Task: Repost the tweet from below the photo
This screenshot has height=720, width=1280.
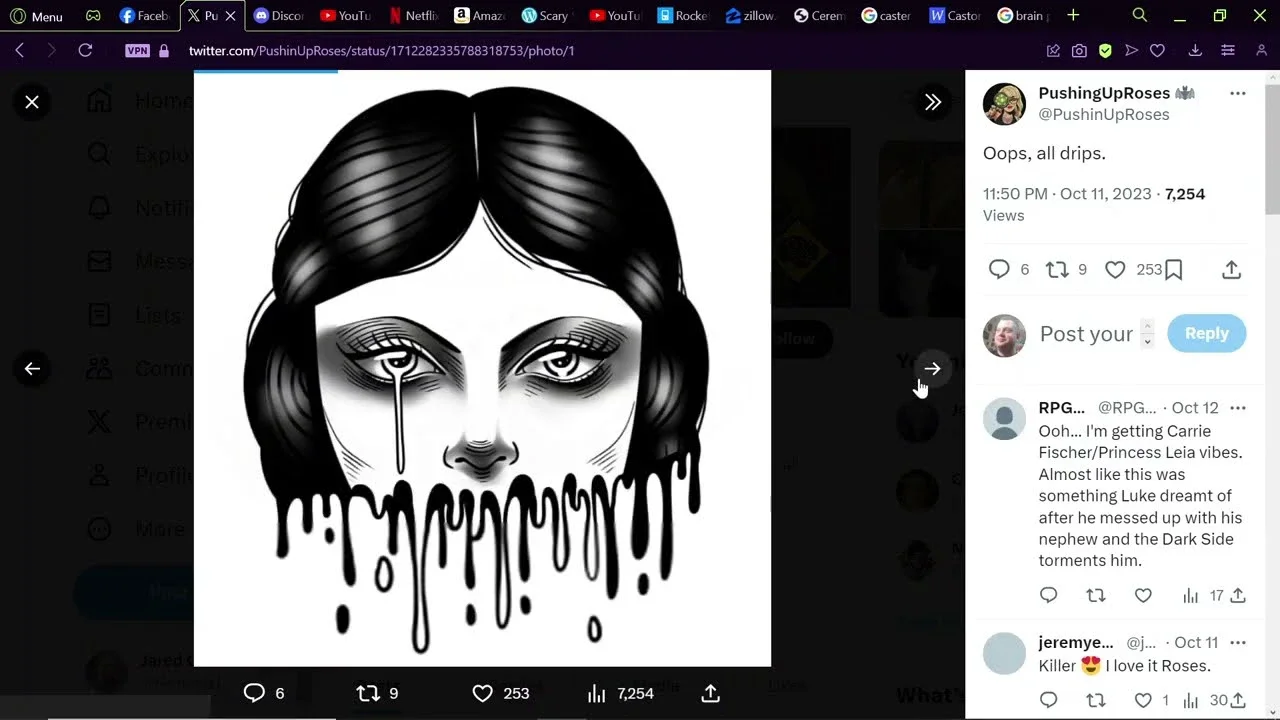Action: [x=368, y=693]
